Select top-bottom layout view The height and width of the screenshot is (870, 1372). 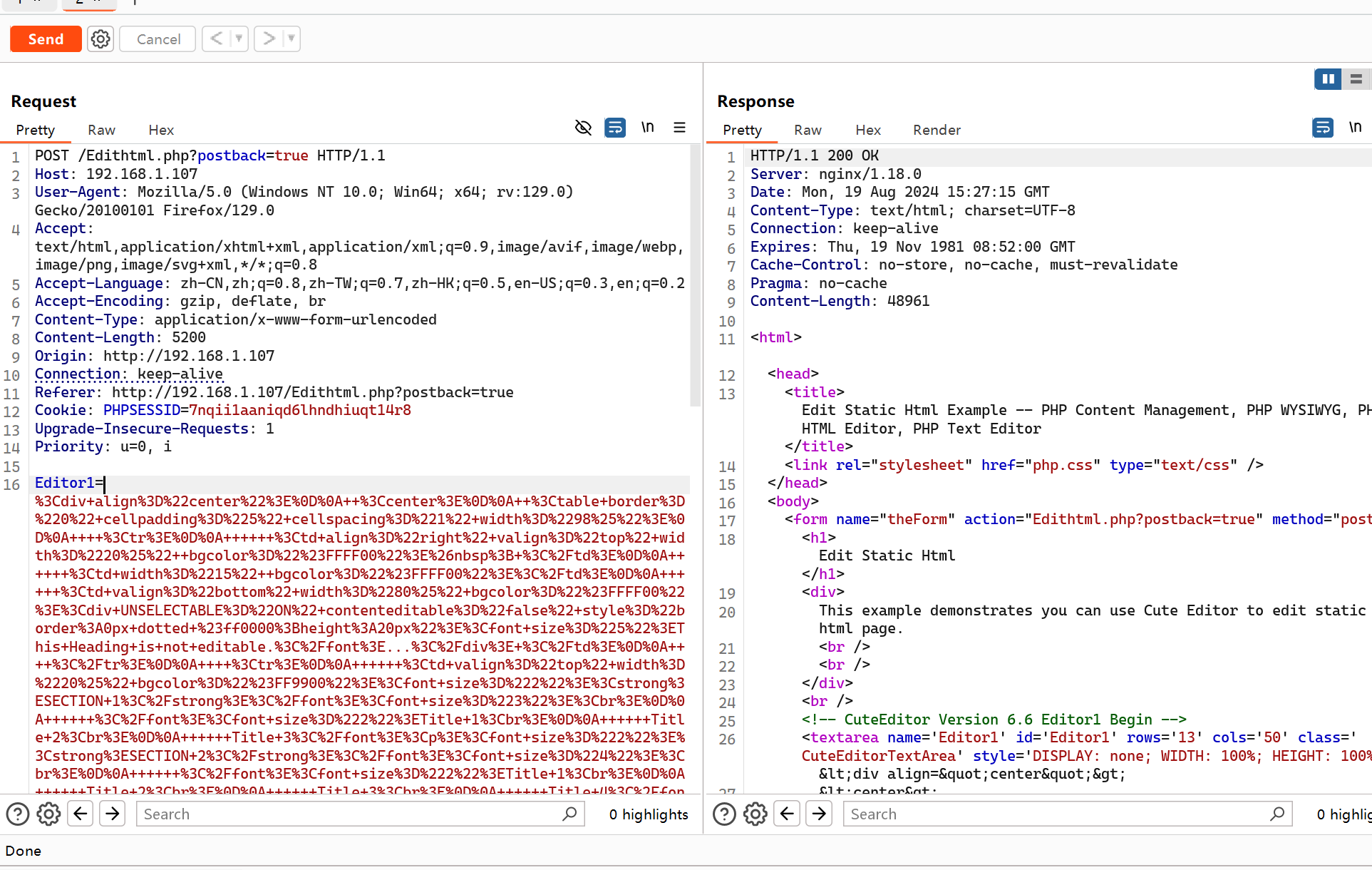[x=1356, y=79]
